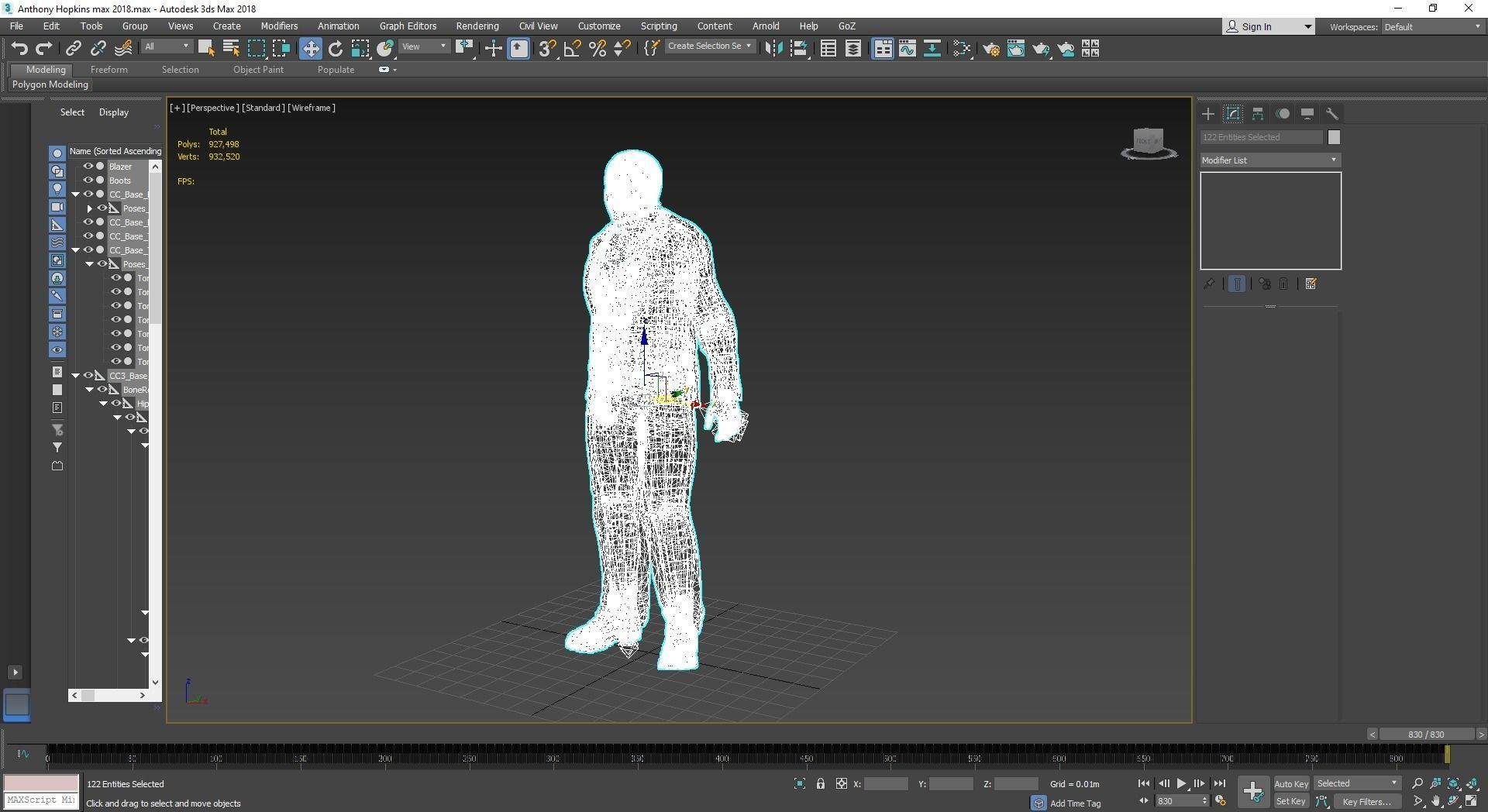Toggle visibility eye of CC3_Base row

[88, 376]
